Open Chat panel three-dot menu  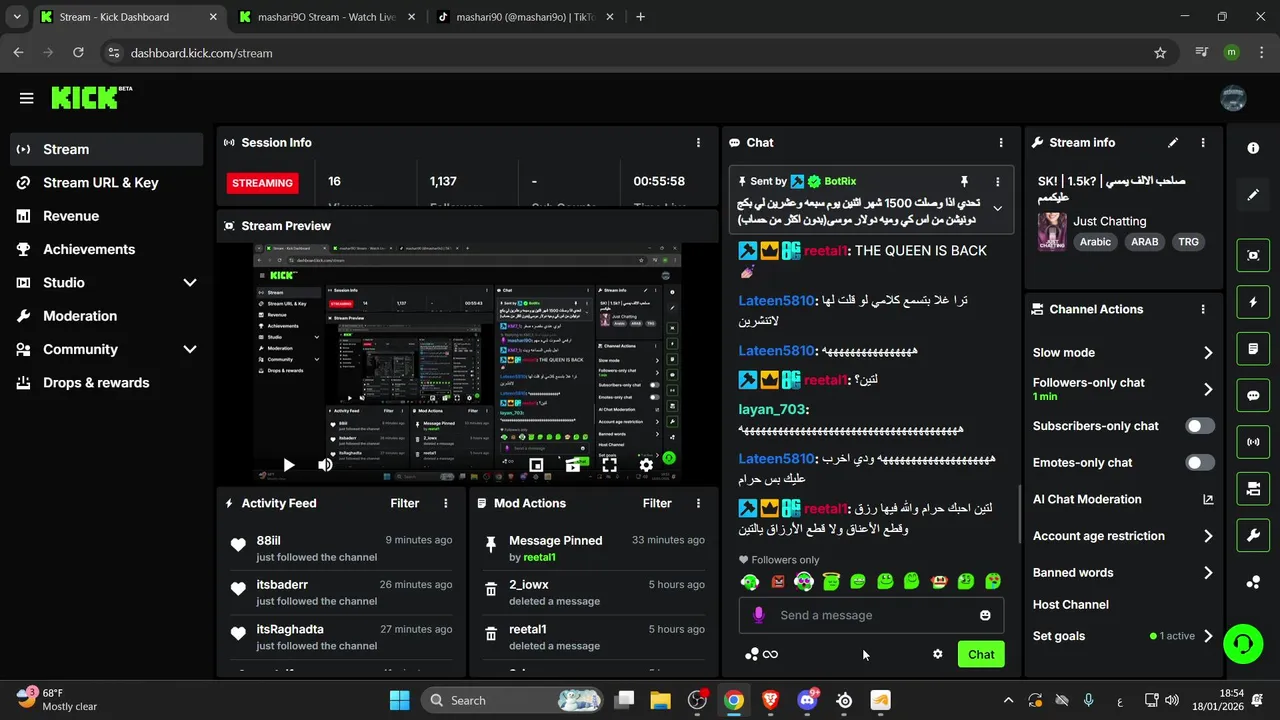click(x=1001, y=143)
